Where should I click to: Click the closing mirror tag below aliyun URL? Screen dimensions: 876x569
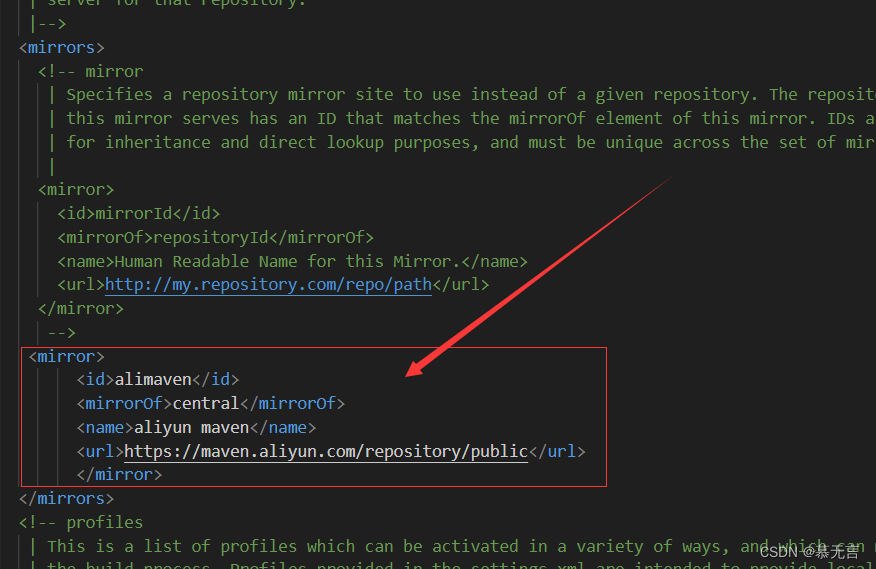[x=119, y=475]
